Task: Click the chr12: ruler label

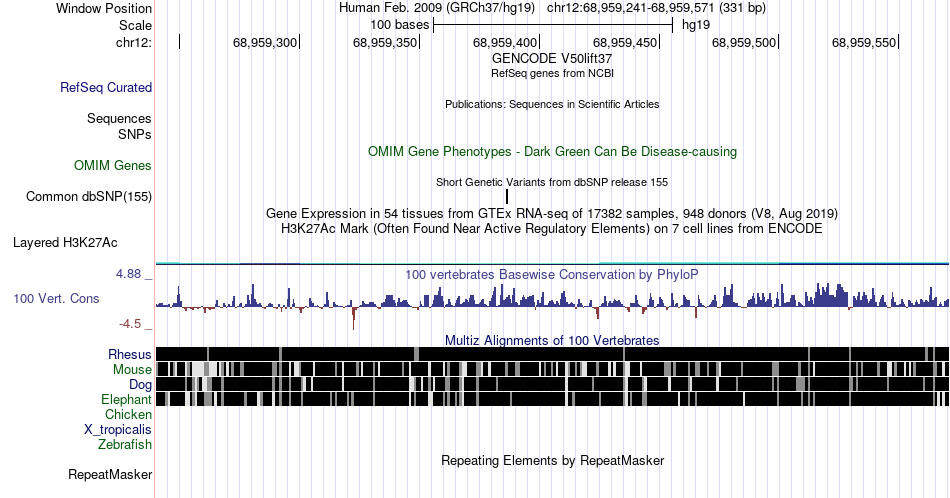Action: [134, 42]
